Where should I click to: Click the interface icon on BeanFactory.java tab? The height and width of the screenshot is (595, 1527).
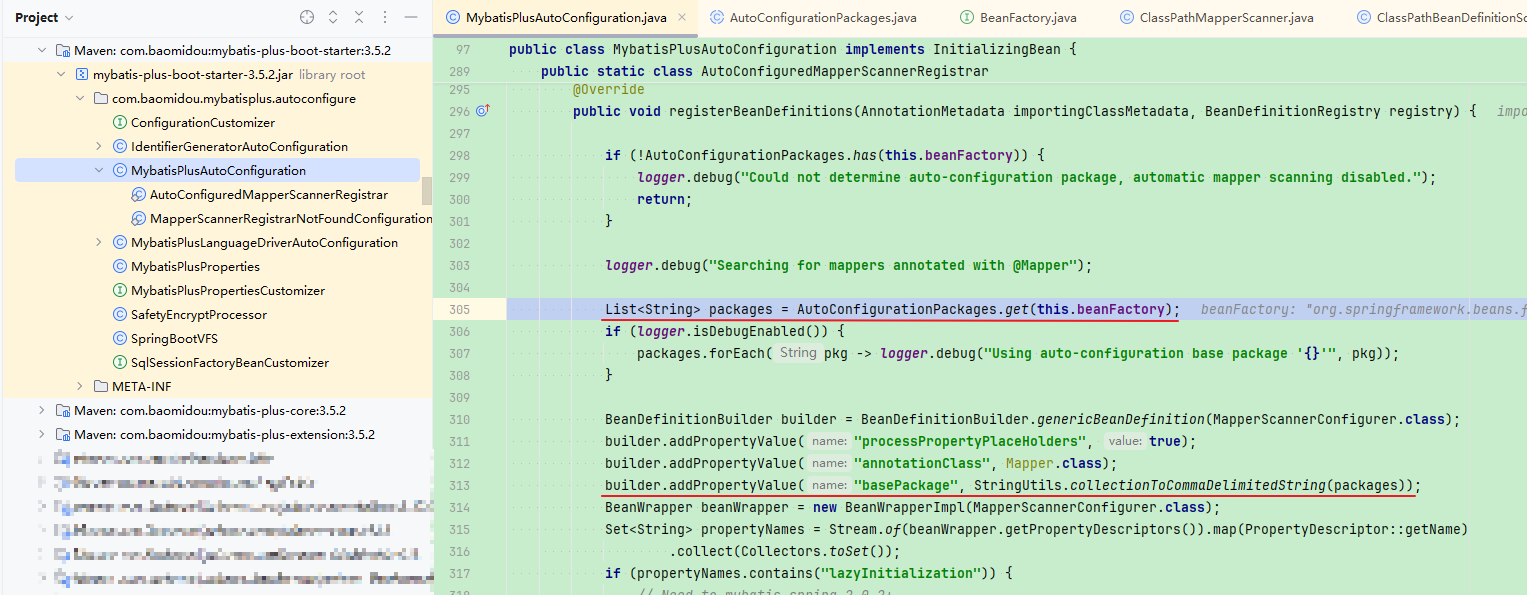click(x=966, y=18)
